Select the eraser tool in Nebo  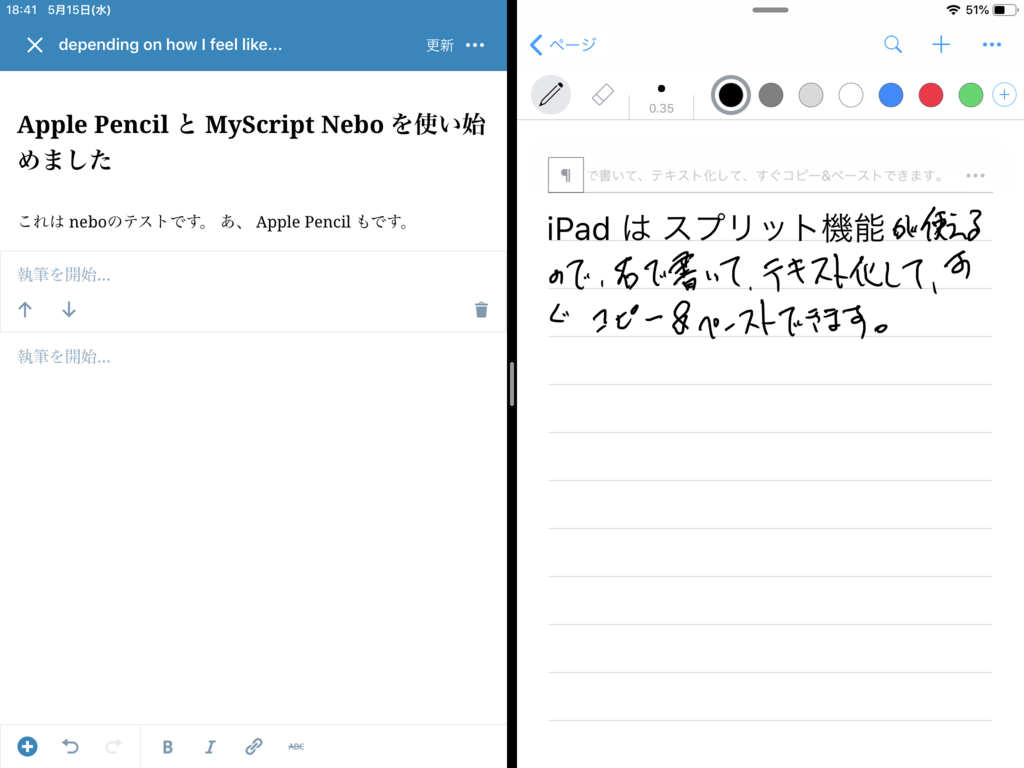click(x=602, y=95)
